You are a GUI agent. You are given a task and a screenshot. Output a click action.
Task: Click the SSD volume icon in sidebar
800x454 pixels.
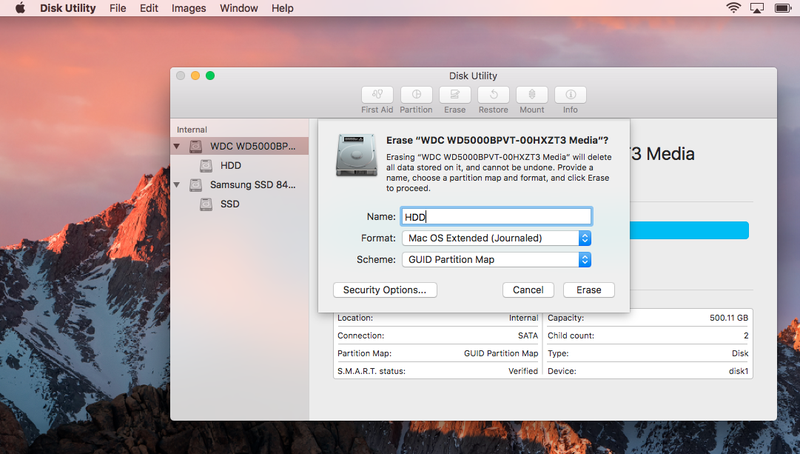point(206,205)
